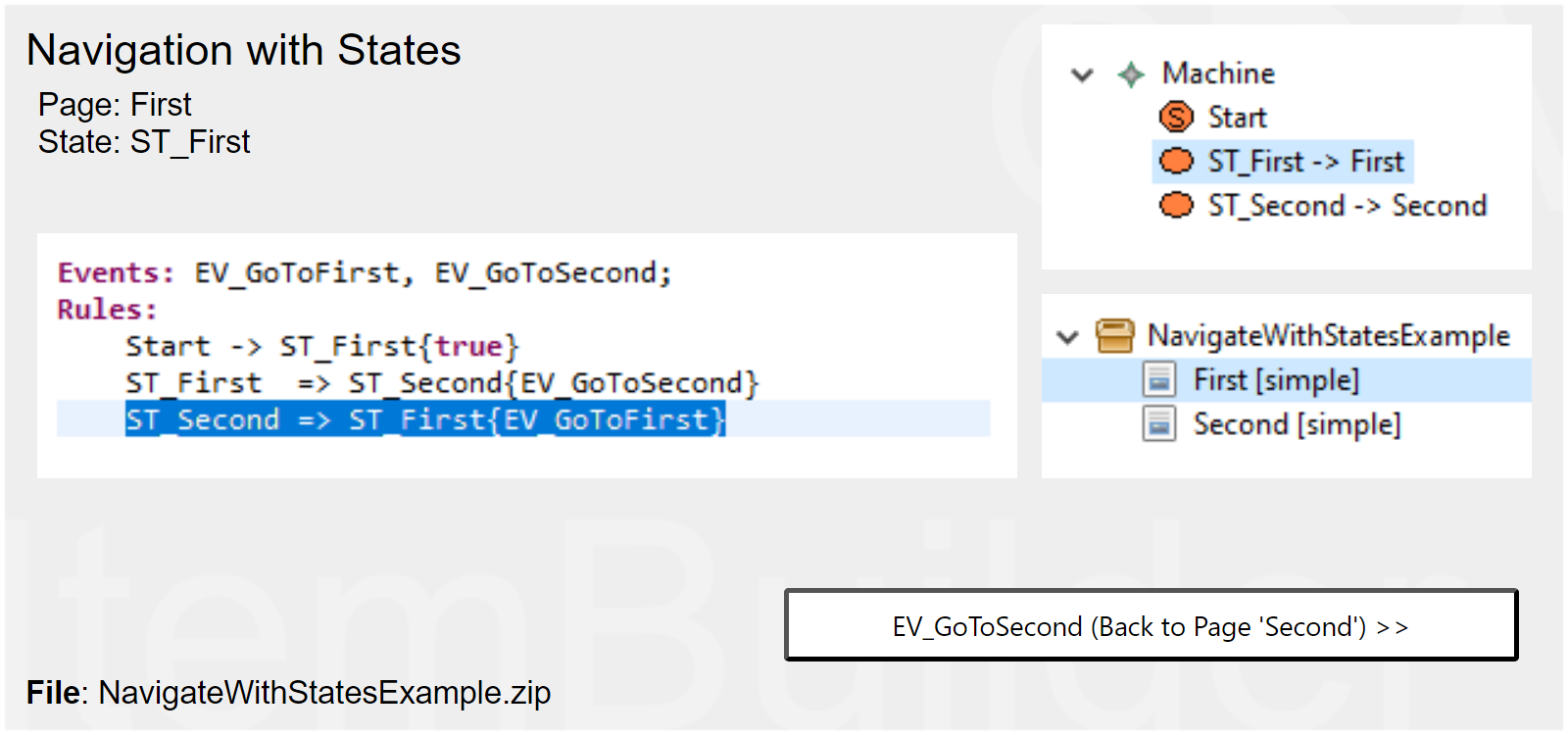Click the ST_First => ST_Second rule line
1568x735 pixels.
(441, 383)
